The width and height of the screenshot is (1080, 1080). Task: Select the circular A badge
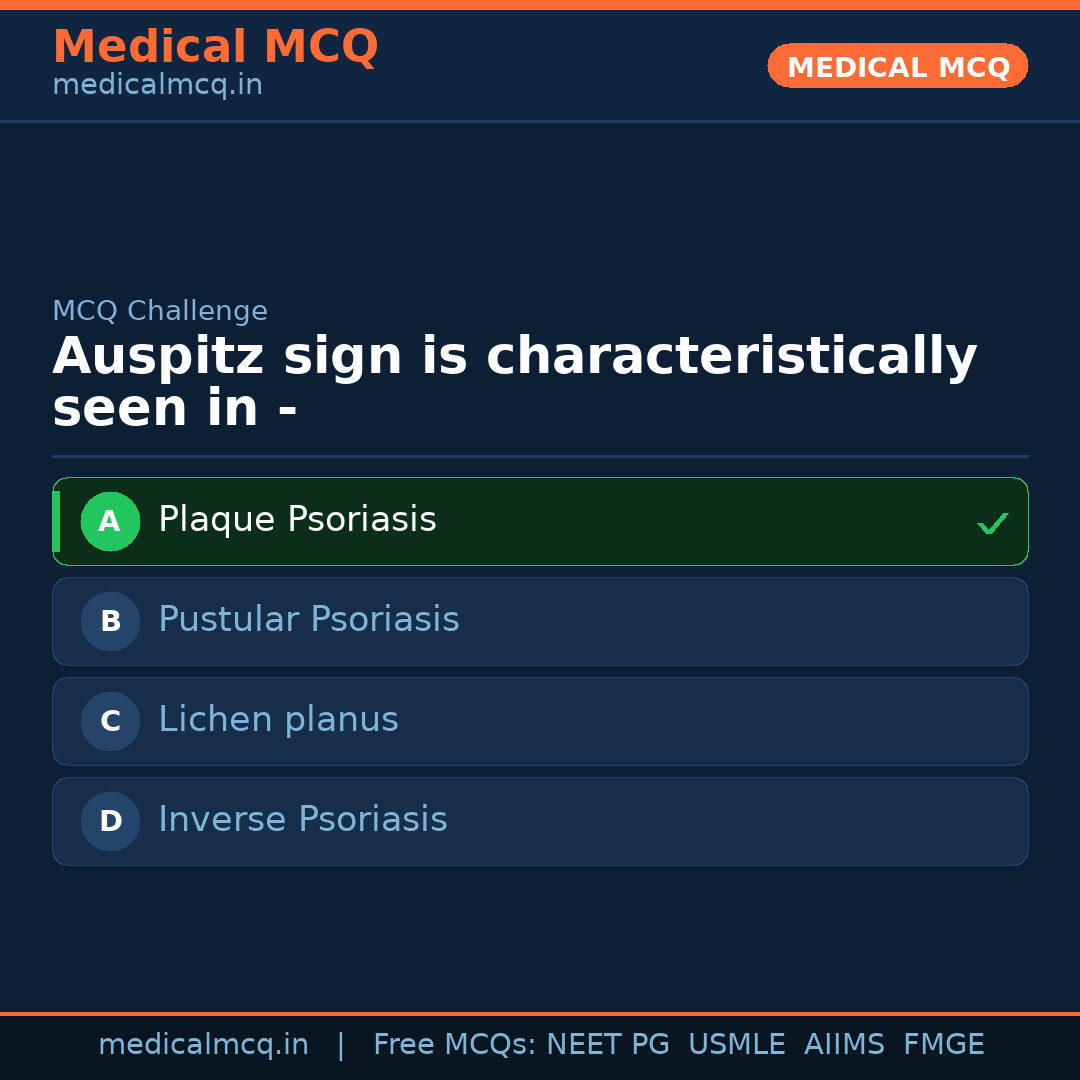(x=110, y=521)
